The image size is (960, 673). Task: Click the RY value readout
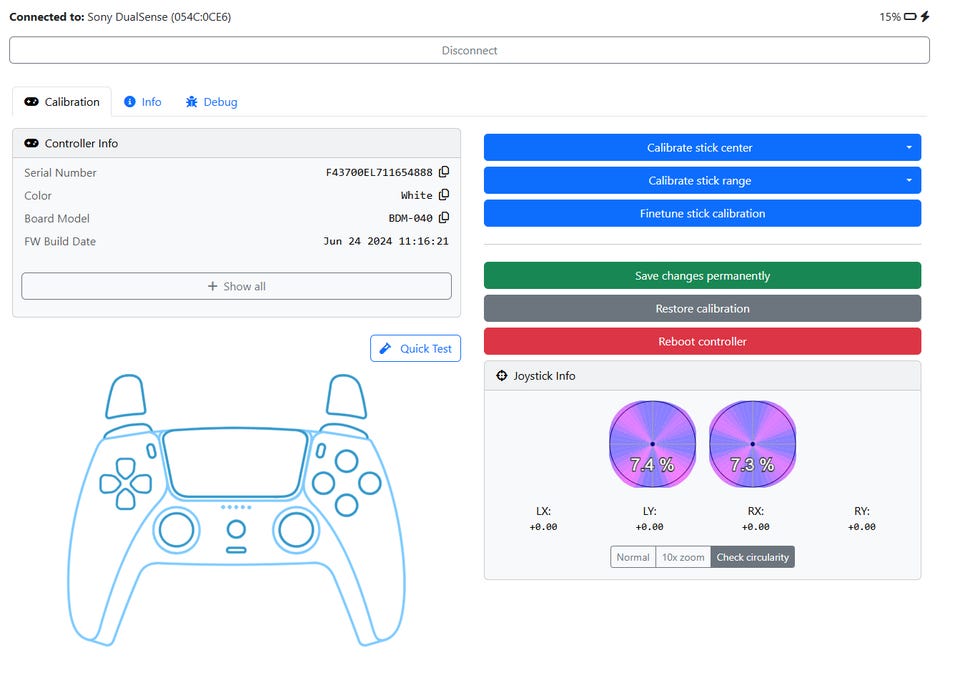(861, 527)
